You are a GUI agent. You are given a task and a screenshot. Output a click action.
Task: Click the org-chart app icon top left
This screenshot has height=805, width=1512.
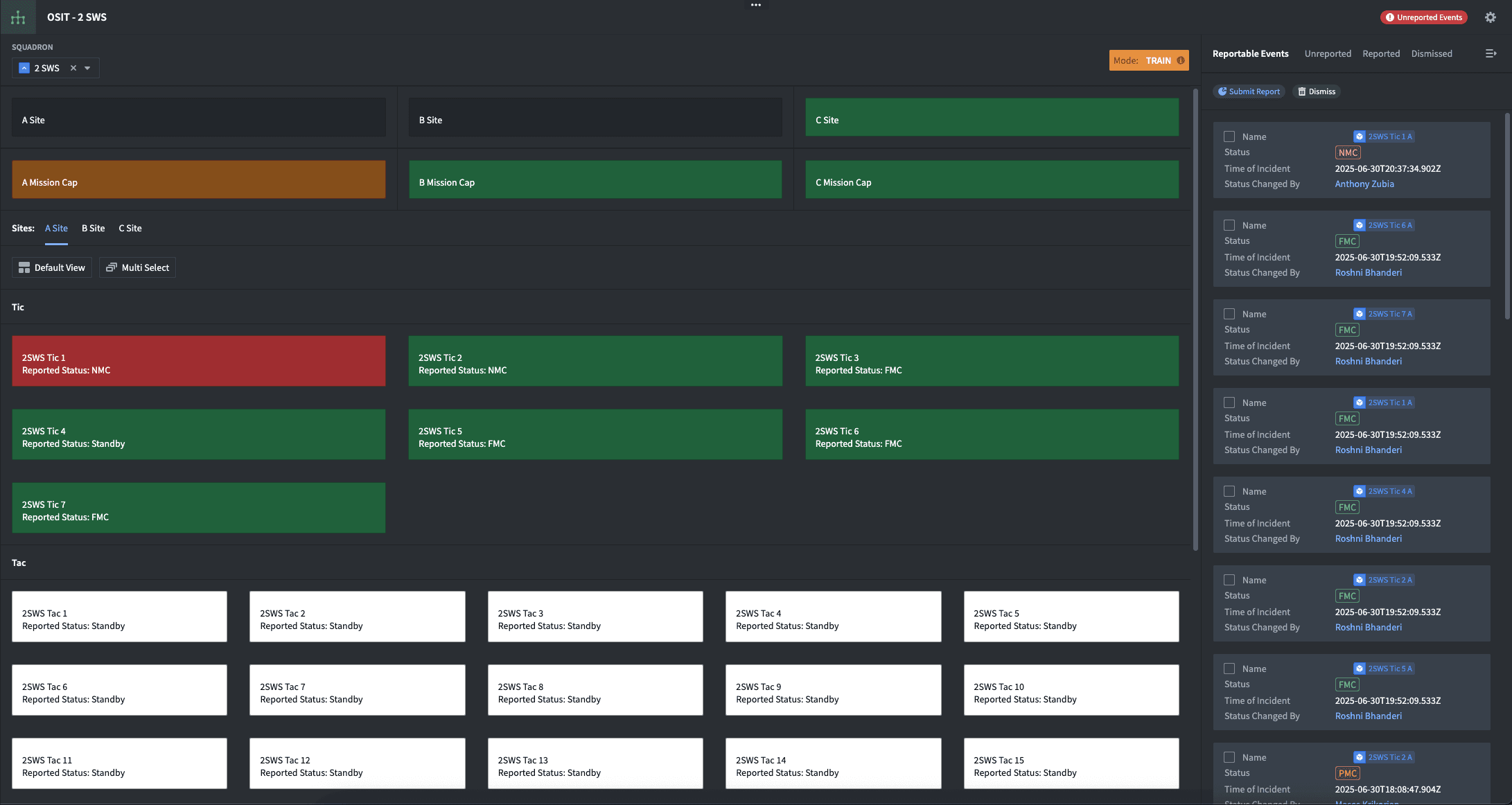point(18,17)
